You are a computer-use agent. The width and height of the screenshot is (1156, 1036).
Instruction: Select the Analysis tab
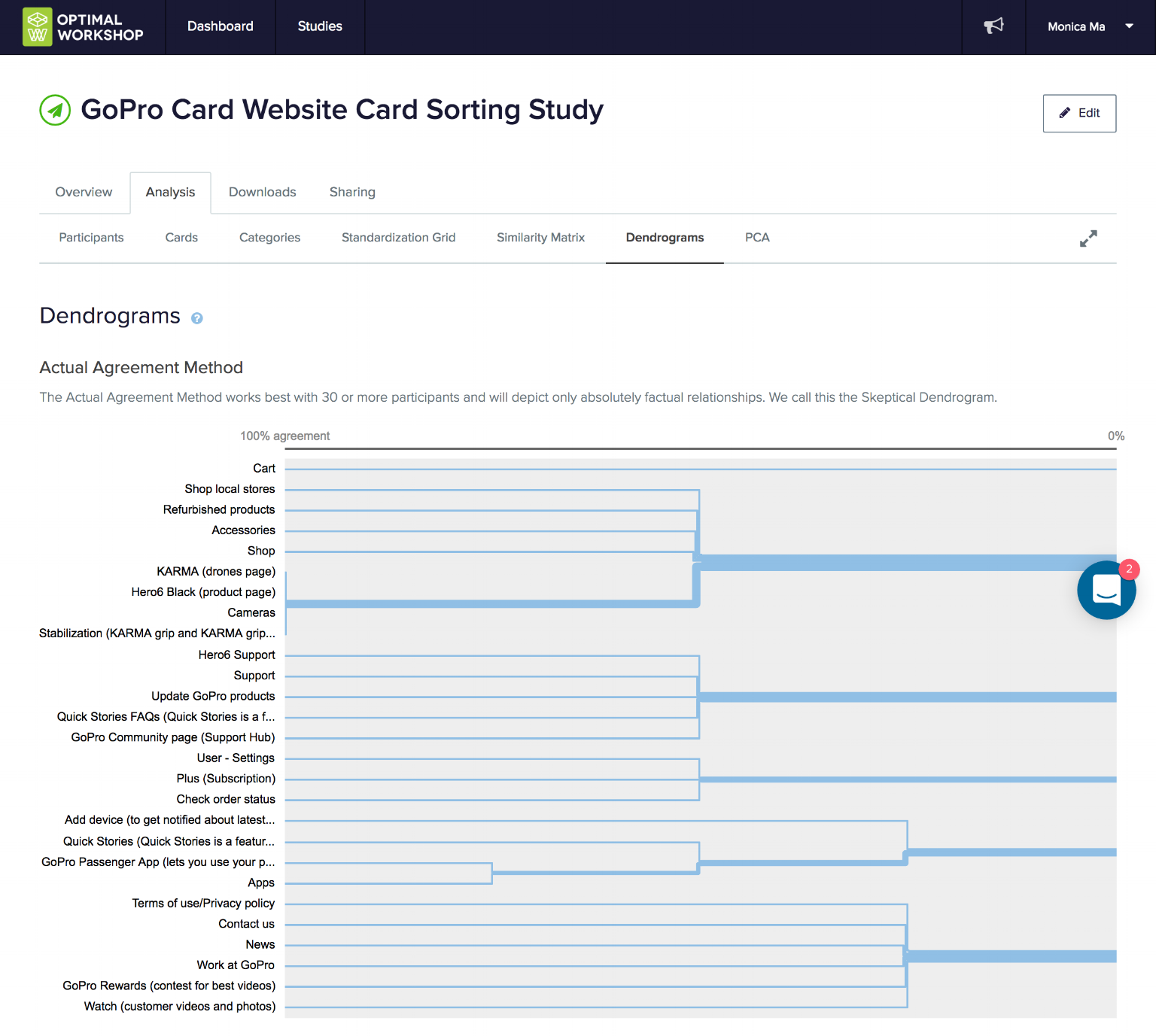[x=170, y=193]
